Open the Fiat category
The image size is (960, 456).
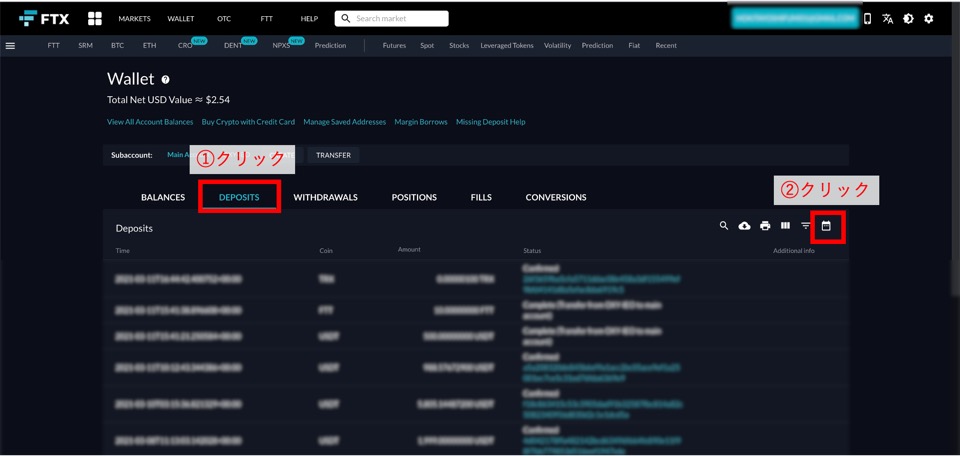click(634, 45)
